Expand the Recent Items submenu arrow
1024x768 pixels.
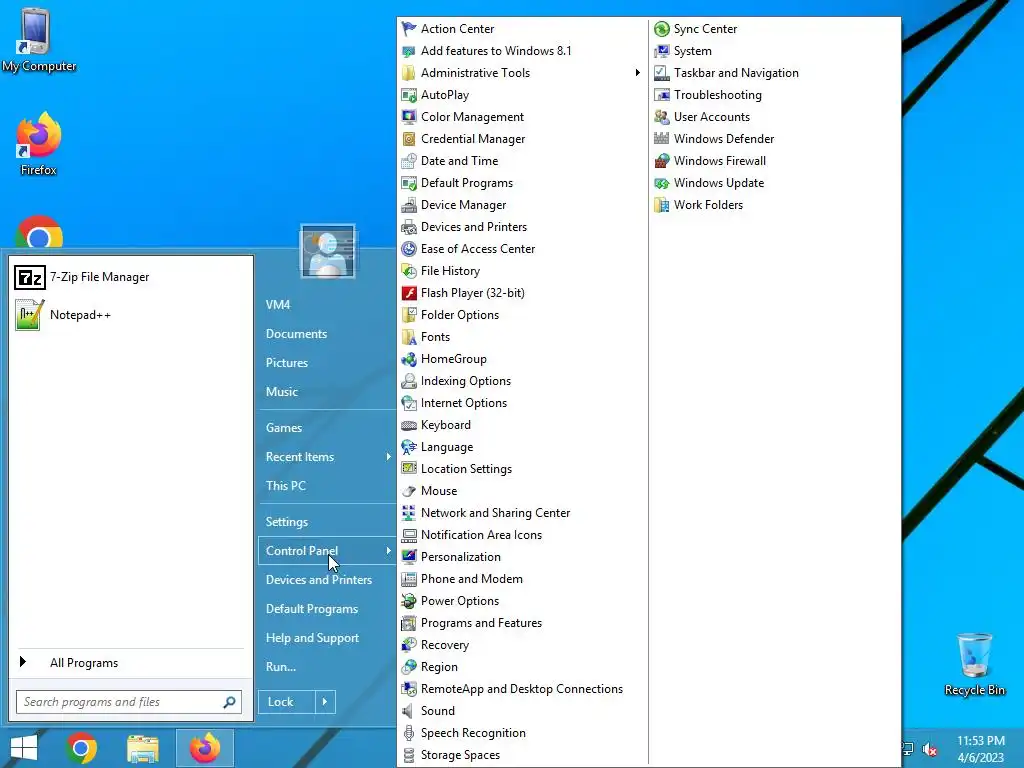coord(389,456)
